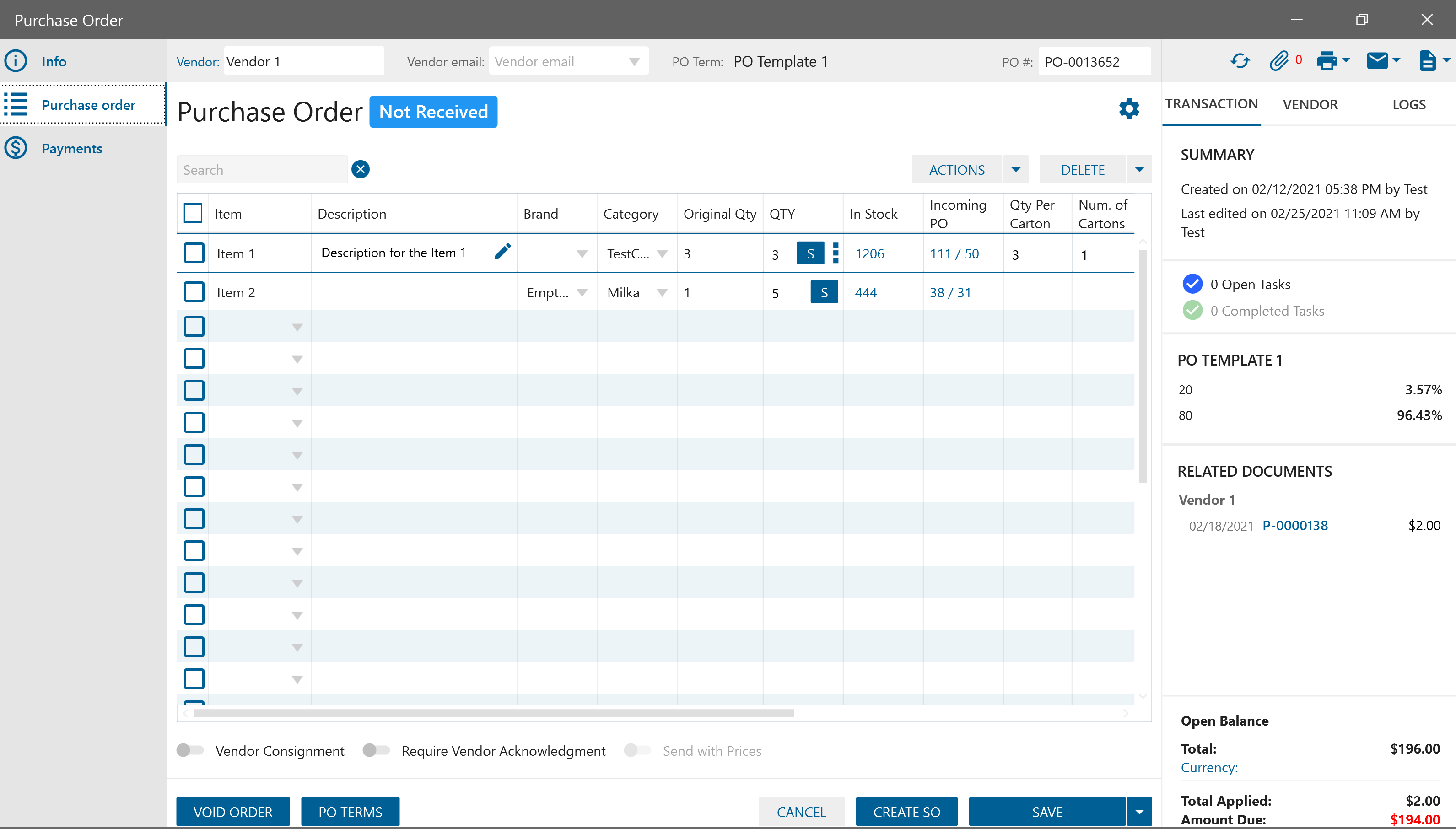Clear the search with X icon
1456x829 pixels.
coord(361,170)
